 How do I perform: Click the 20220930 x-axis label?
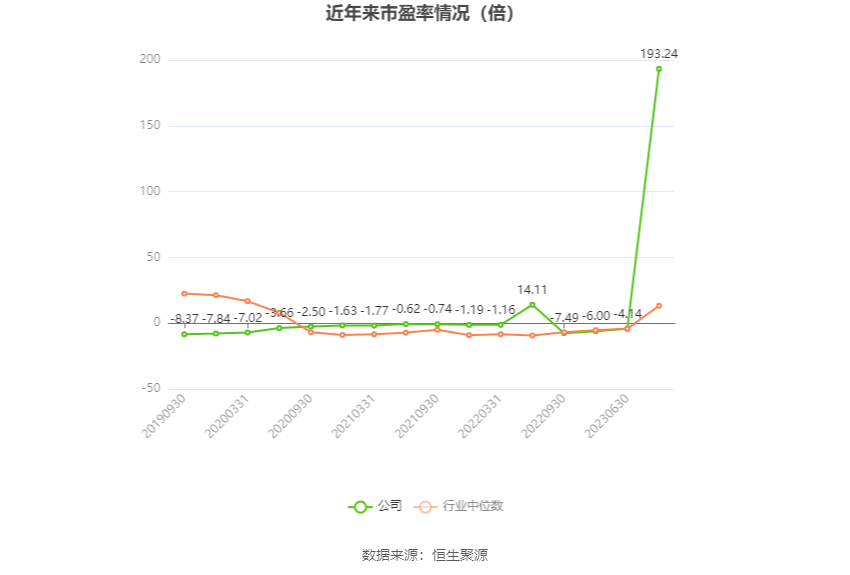543,416
